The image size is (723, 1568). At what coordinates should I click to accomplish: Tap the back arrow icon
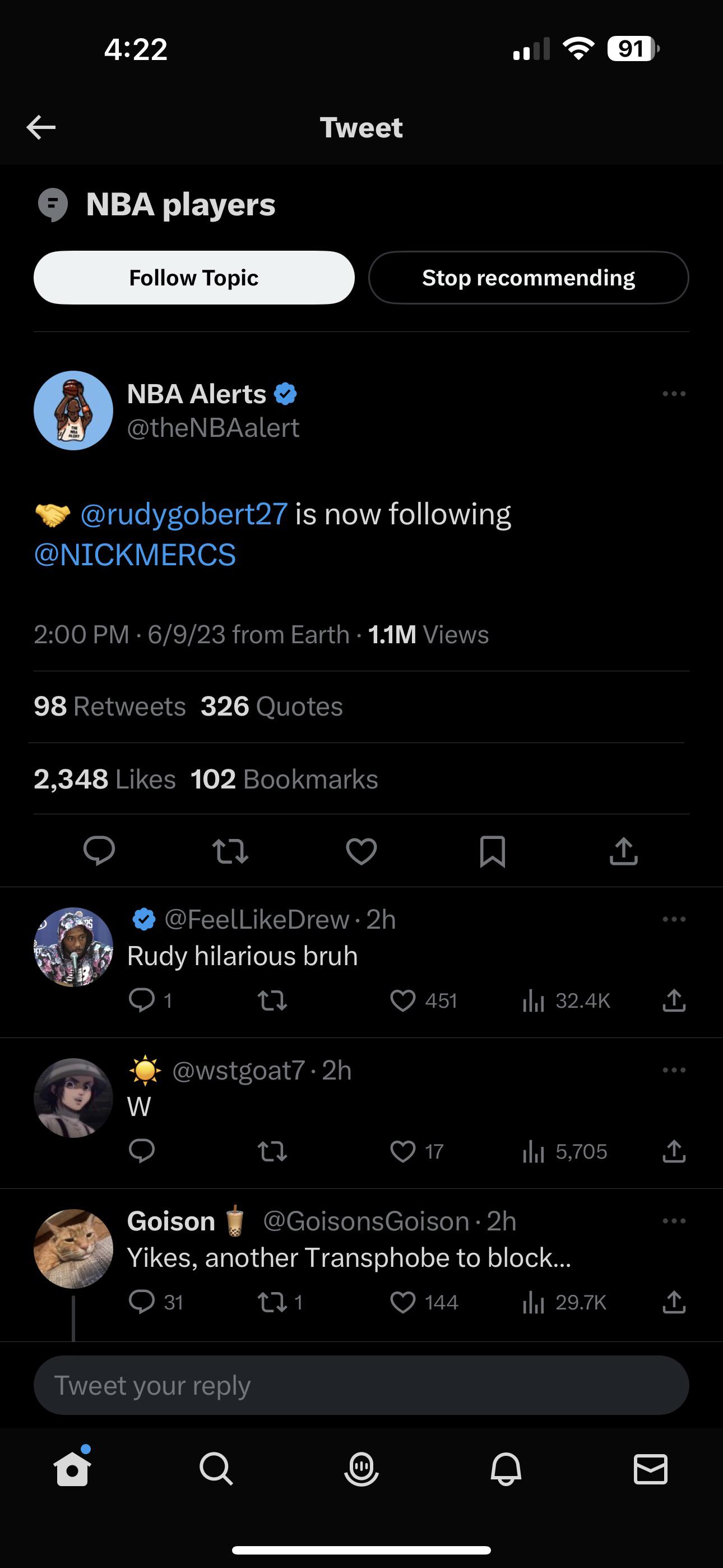[41, 127]
